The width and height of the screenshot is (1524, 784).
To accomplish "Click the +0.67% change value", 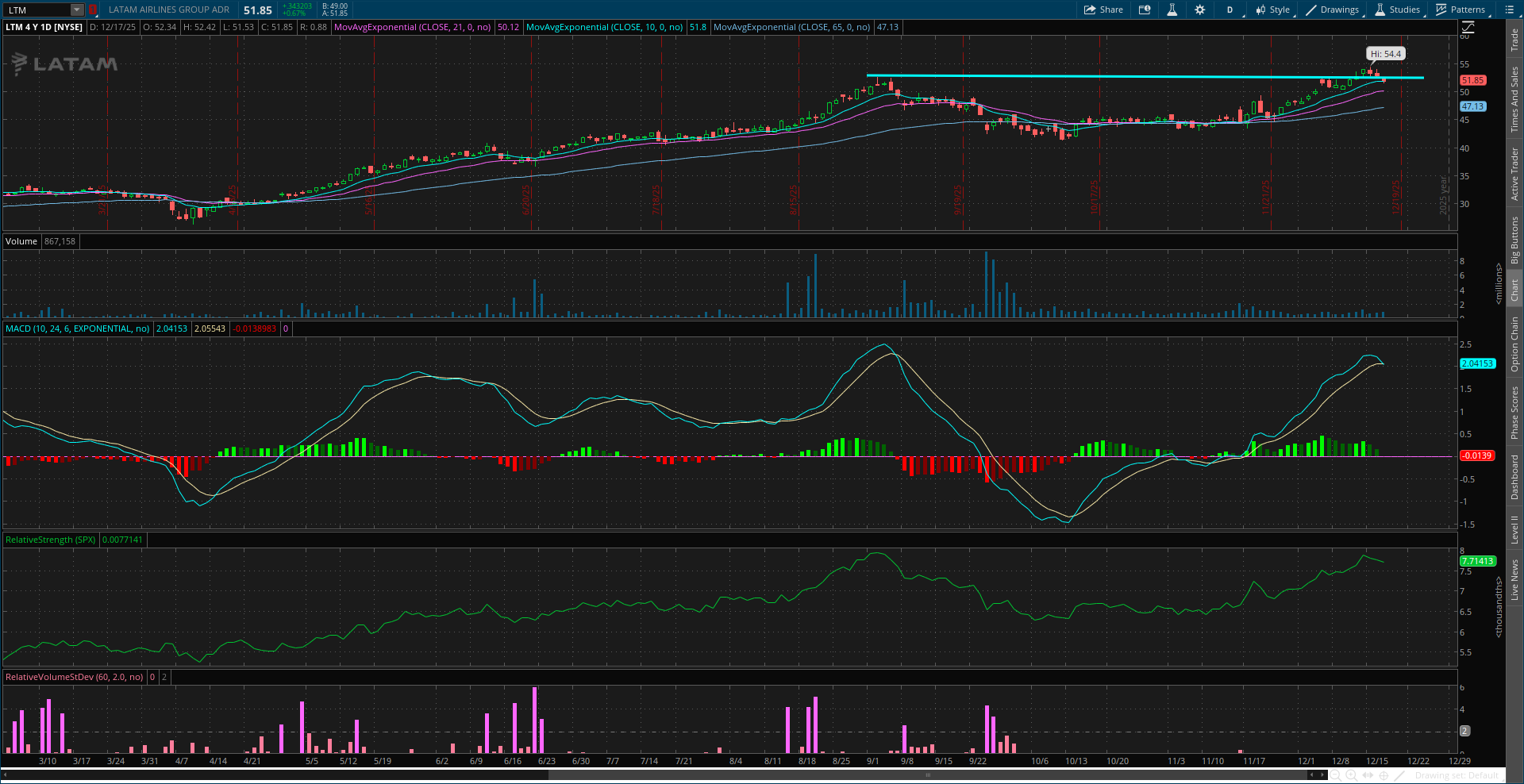I will pos(294,13).
